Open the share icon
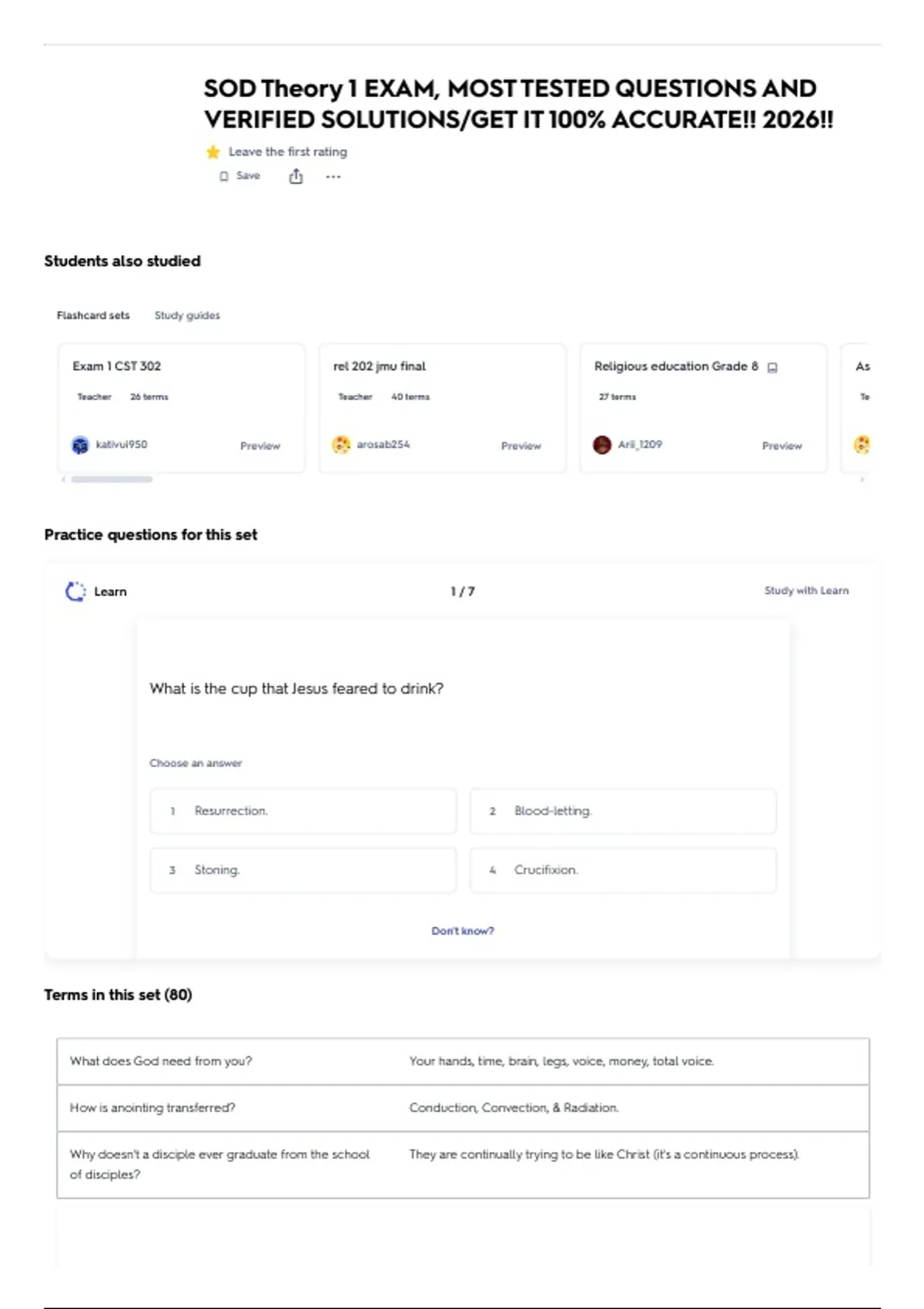 click(296, 176)
